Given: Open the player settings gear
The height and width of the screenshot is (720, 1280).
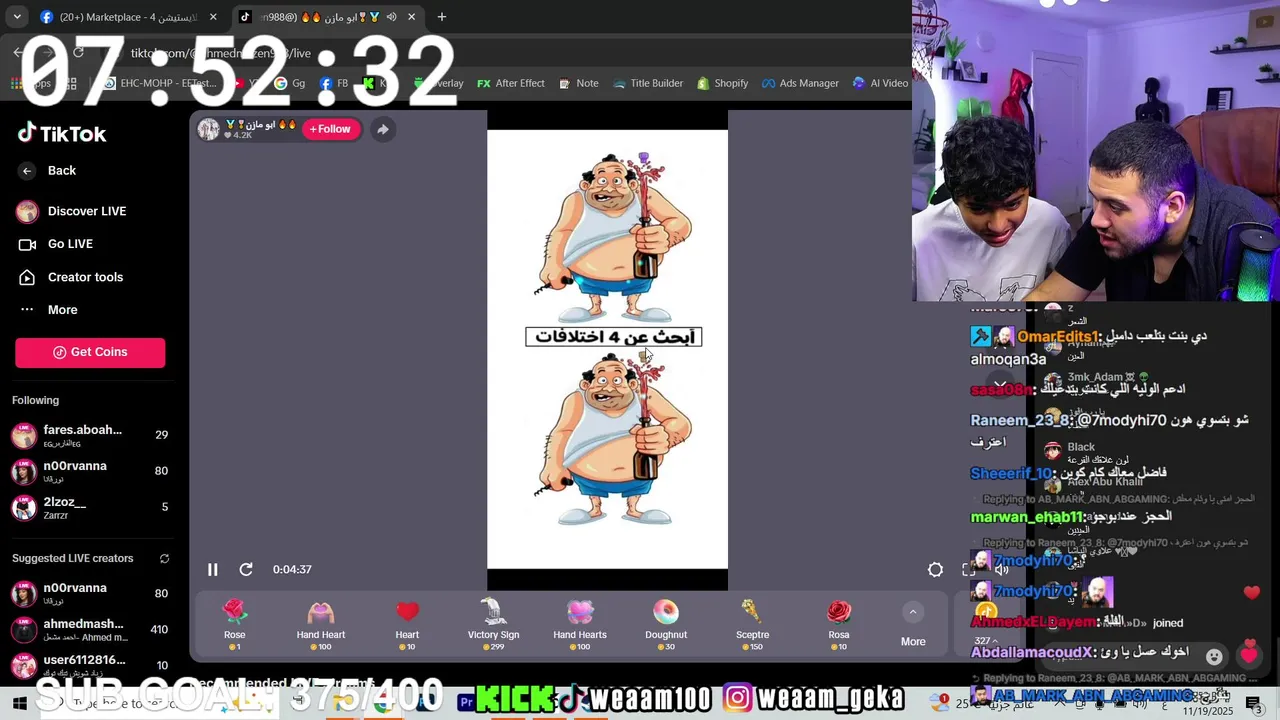Looking at the screenshot, I should click(935, 569).
